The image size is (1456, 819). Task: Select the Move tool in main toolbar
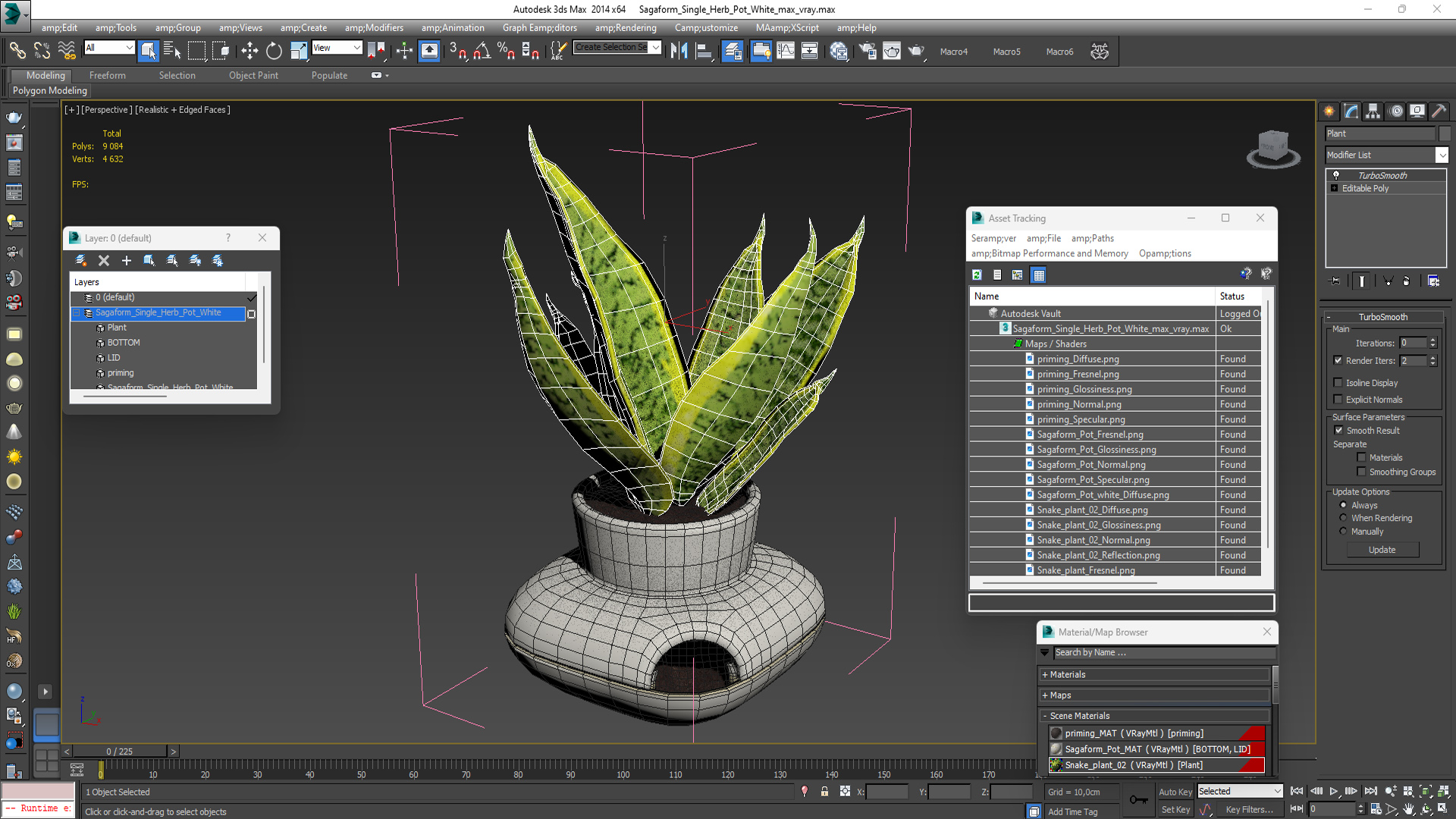click(249, 52)
